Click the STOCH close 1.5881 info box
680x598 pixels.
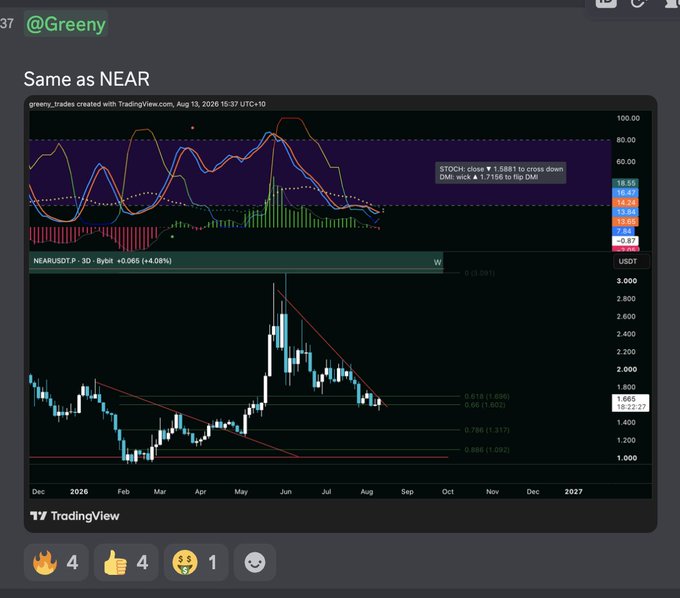(501, 173)
